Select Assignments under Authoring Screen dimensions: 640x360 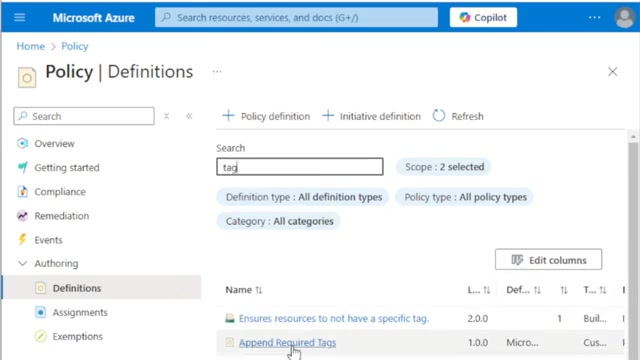tap(80, 312)
